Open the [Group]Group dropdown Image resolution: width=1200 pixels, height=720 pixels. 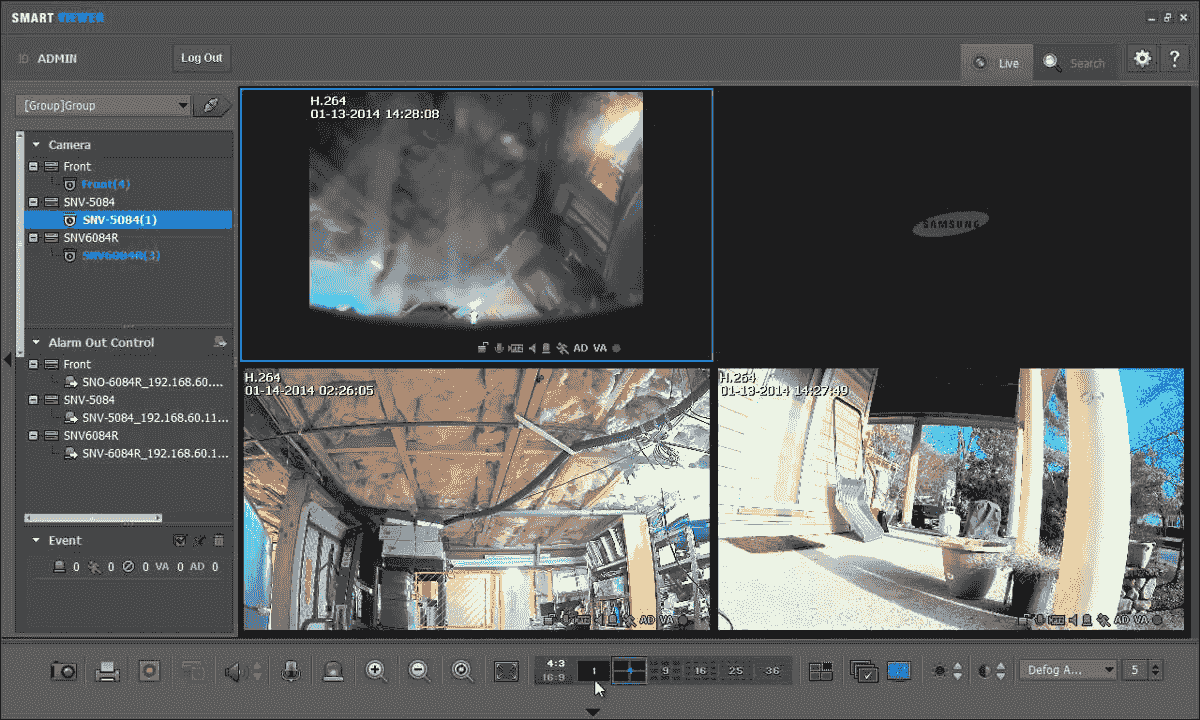coord(101,105)
